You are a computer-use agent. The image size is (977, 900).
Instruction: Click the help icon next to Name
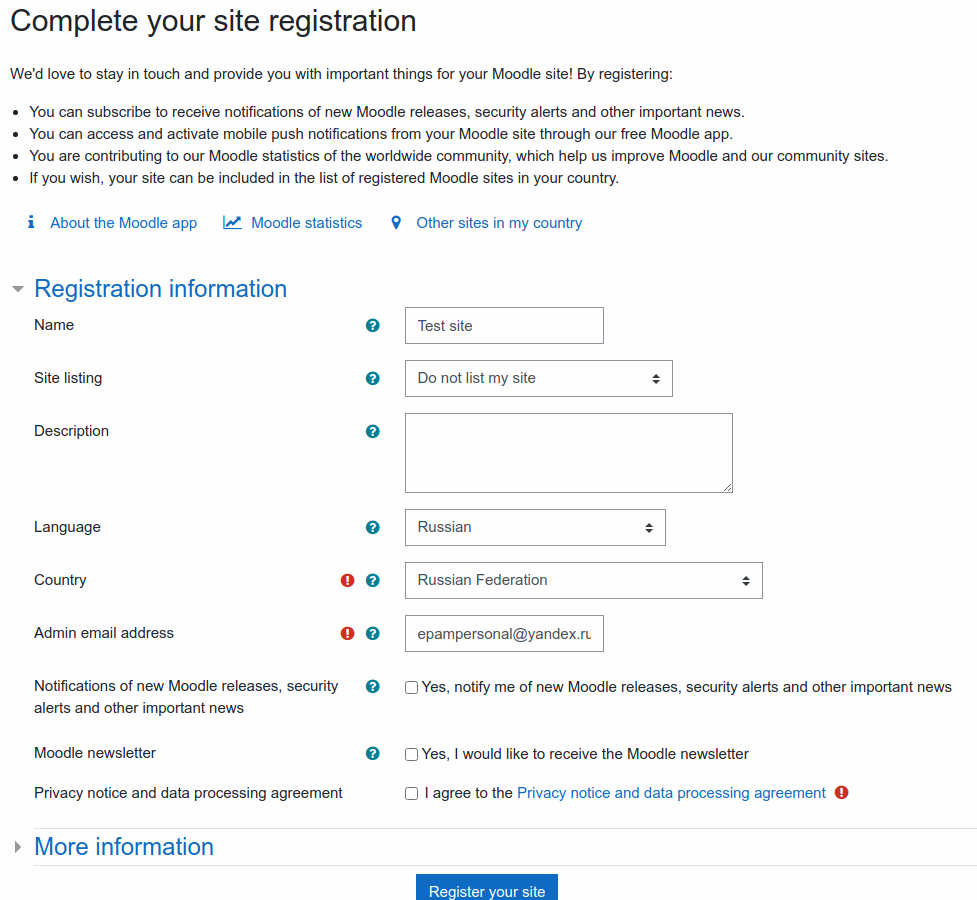[x=373, y=325]
